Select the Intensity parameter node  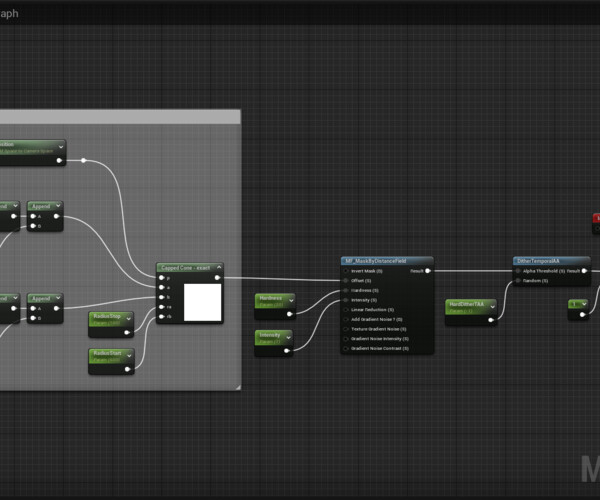(272, 336)
